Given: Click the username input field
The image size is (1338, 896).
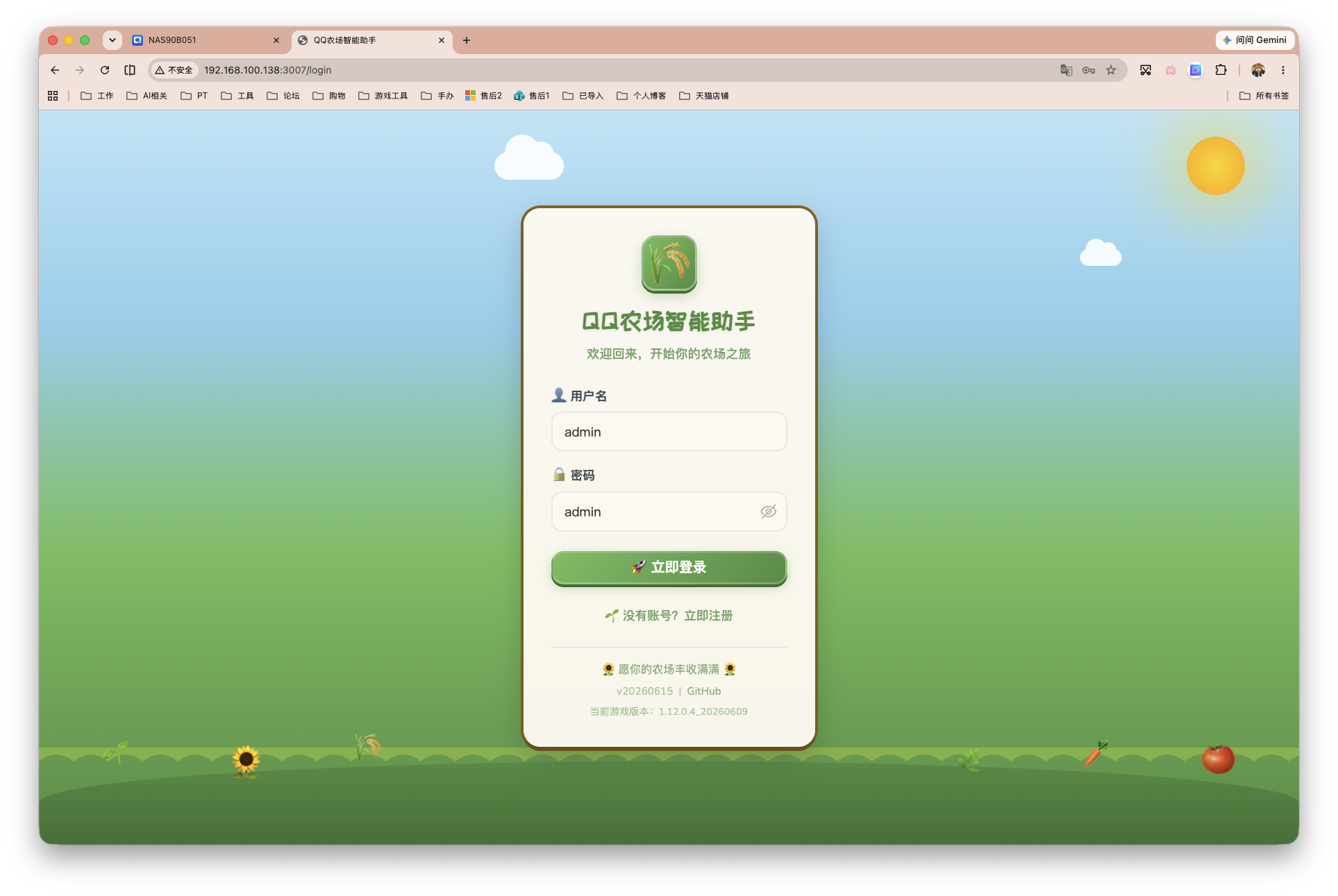Looking at the screenshot, I should point(669,432).
